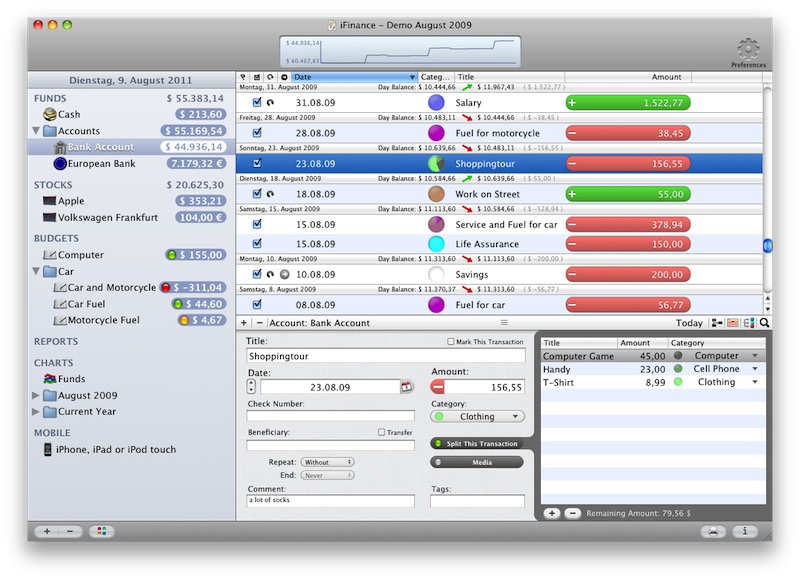
Task: Click the Bank Account building icon
Action: [x=60, y=147]
